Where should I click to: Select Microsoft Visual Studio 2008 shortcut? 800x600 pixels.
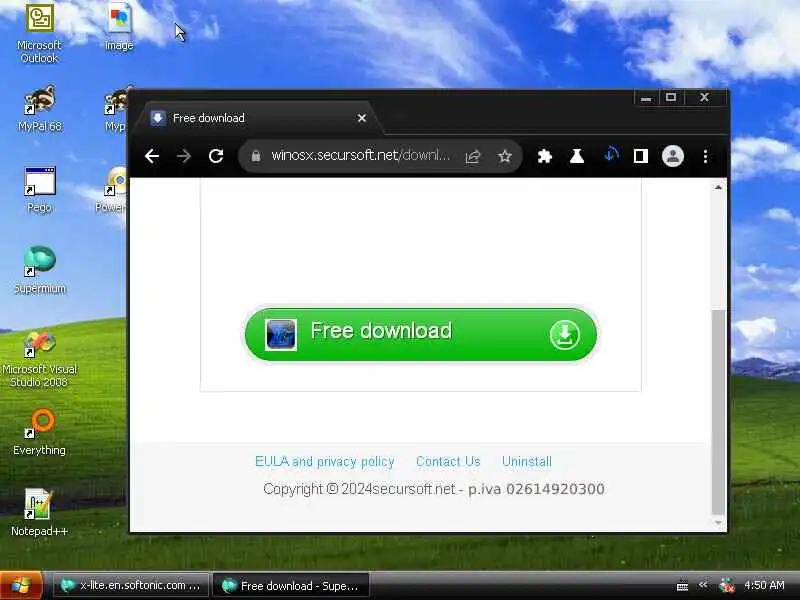click(39, 359)
